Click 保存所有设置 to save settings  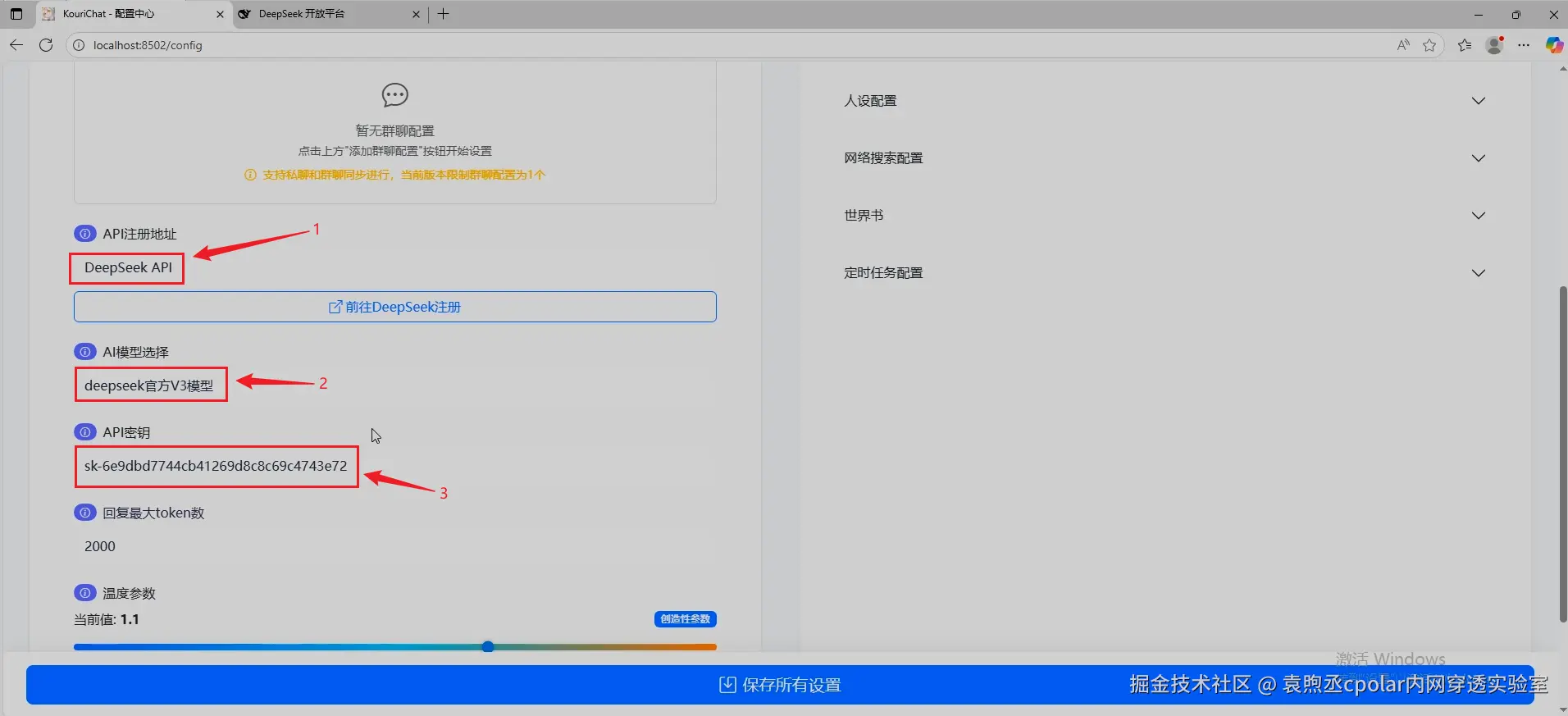pyautogui.click(x=780, y=685)
